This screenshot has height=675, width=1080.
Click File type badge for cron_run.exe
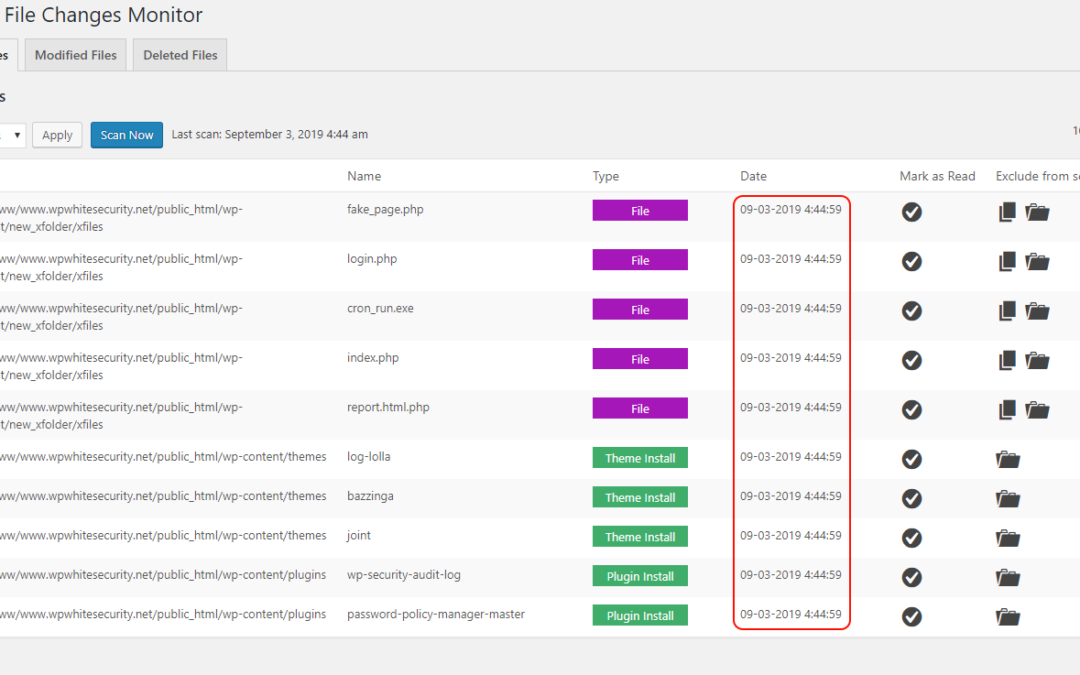pos(640,309)
